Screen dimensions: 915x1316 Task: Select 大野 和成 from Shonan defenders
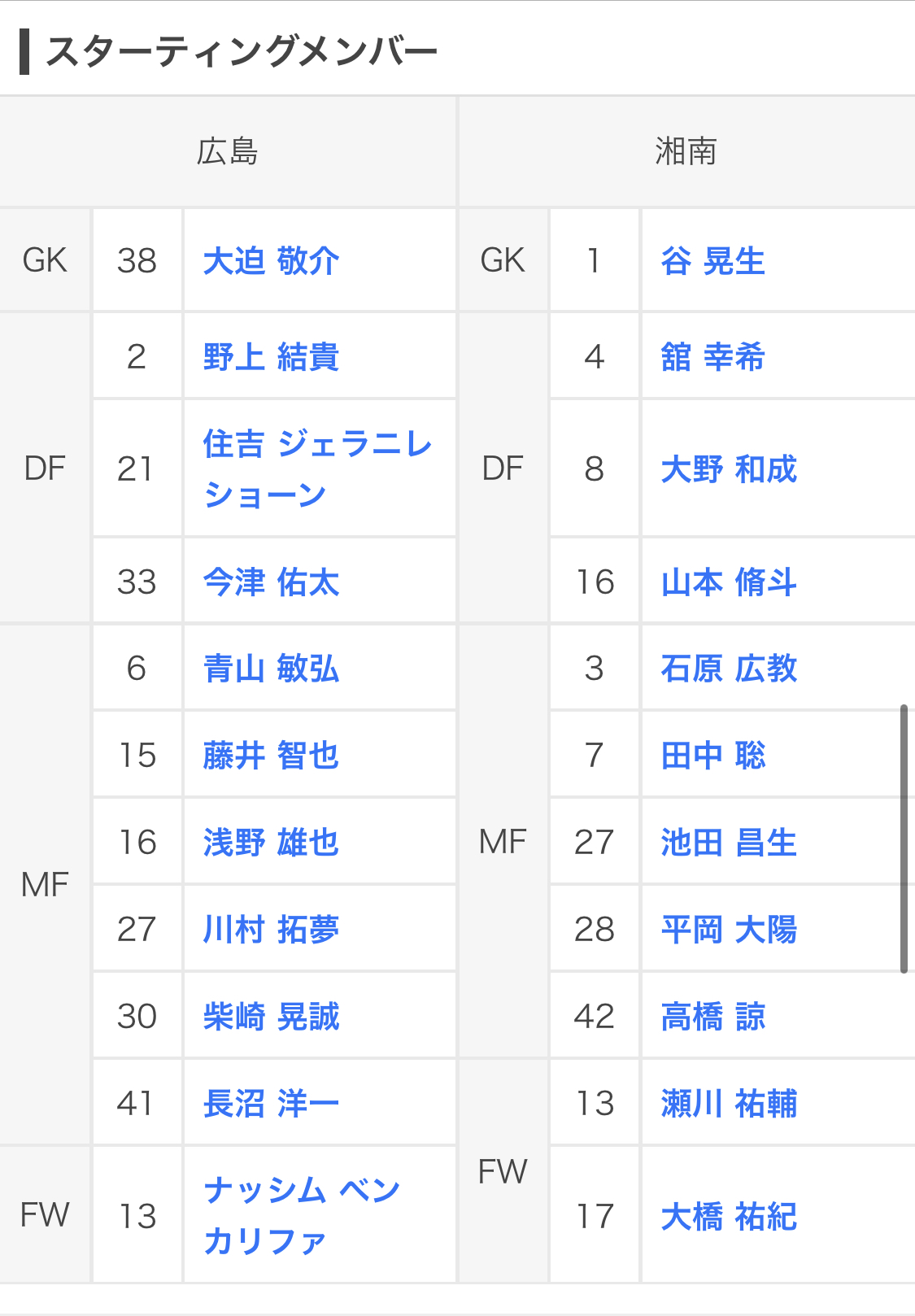(729, 469)
